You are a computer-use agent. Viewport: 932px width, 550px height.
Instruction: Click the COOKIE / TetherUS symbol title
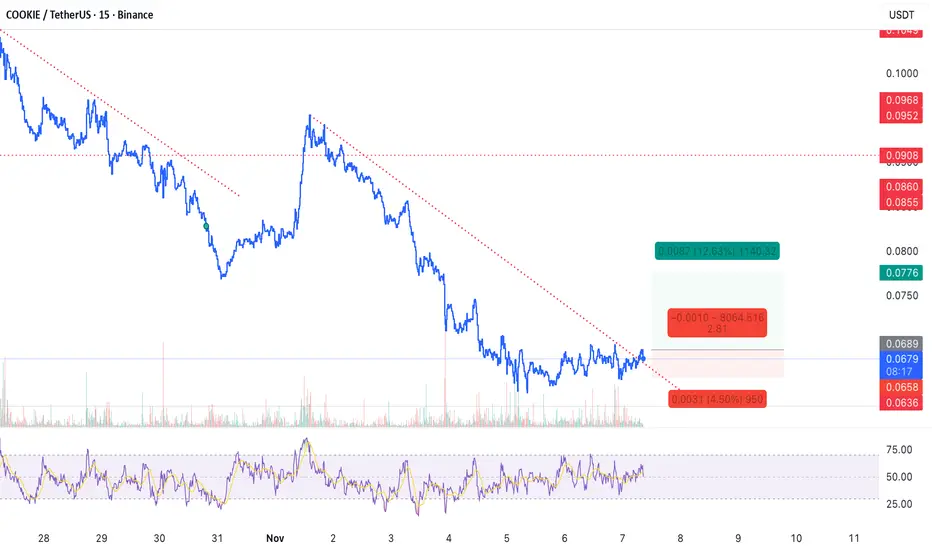[x=79, y=15]
